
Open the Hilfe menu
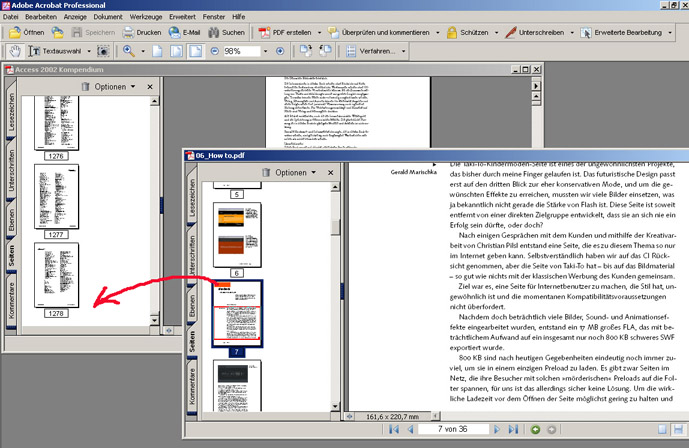(239, 17)
